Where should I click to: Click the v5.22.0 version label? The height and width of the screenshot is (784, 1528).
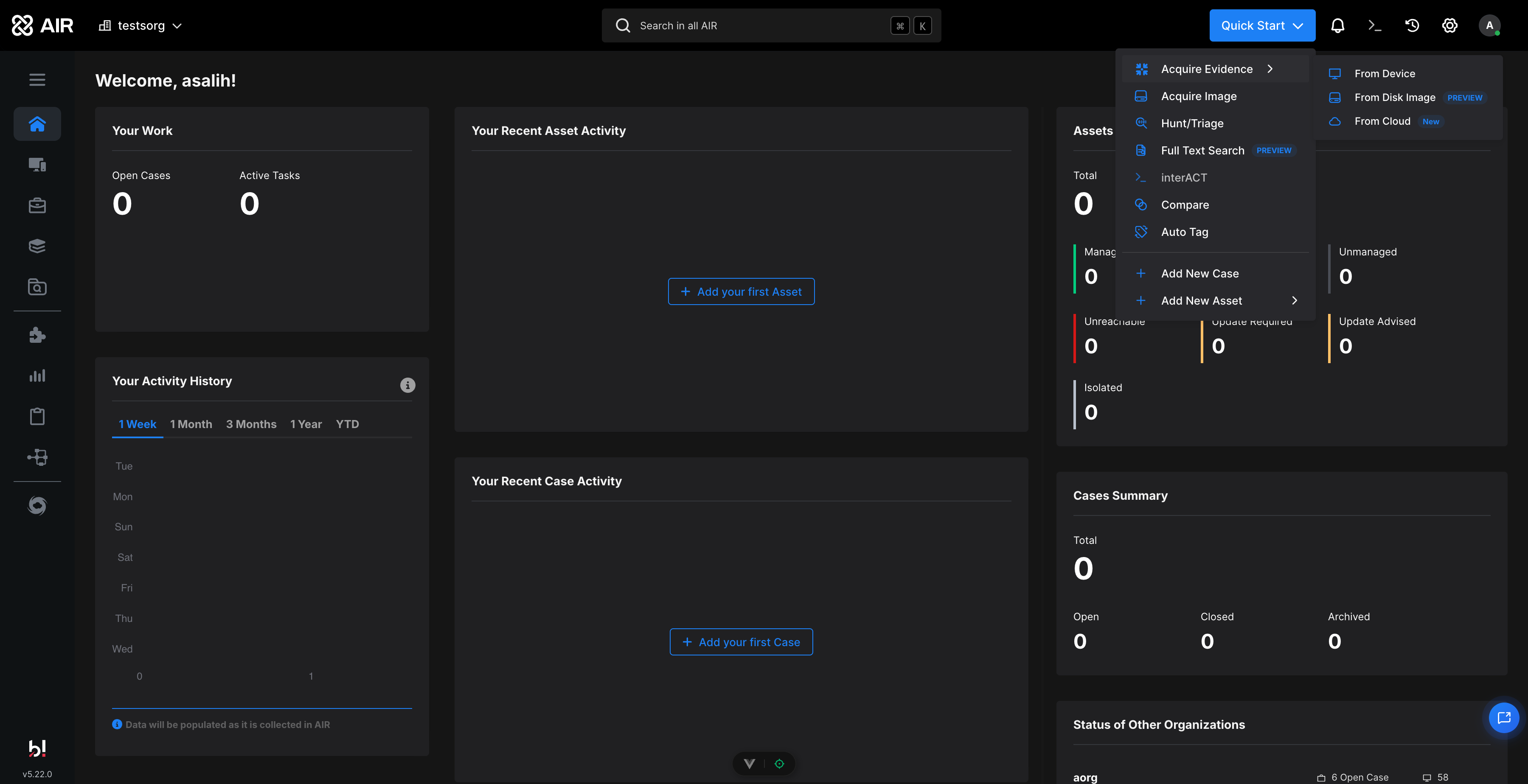pyautogui.click(x=37, y=774)
